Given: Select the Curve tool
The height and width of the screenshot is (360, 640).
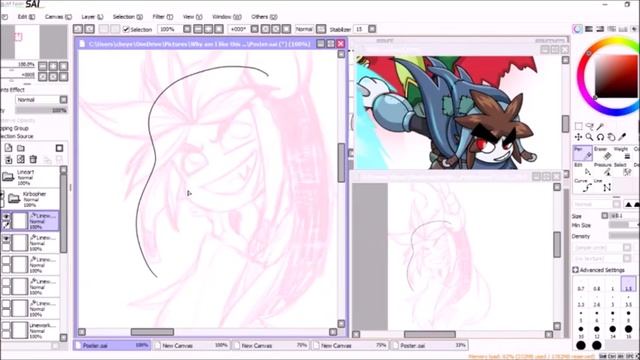Looking at the screenshot, I should click(583, 185).
